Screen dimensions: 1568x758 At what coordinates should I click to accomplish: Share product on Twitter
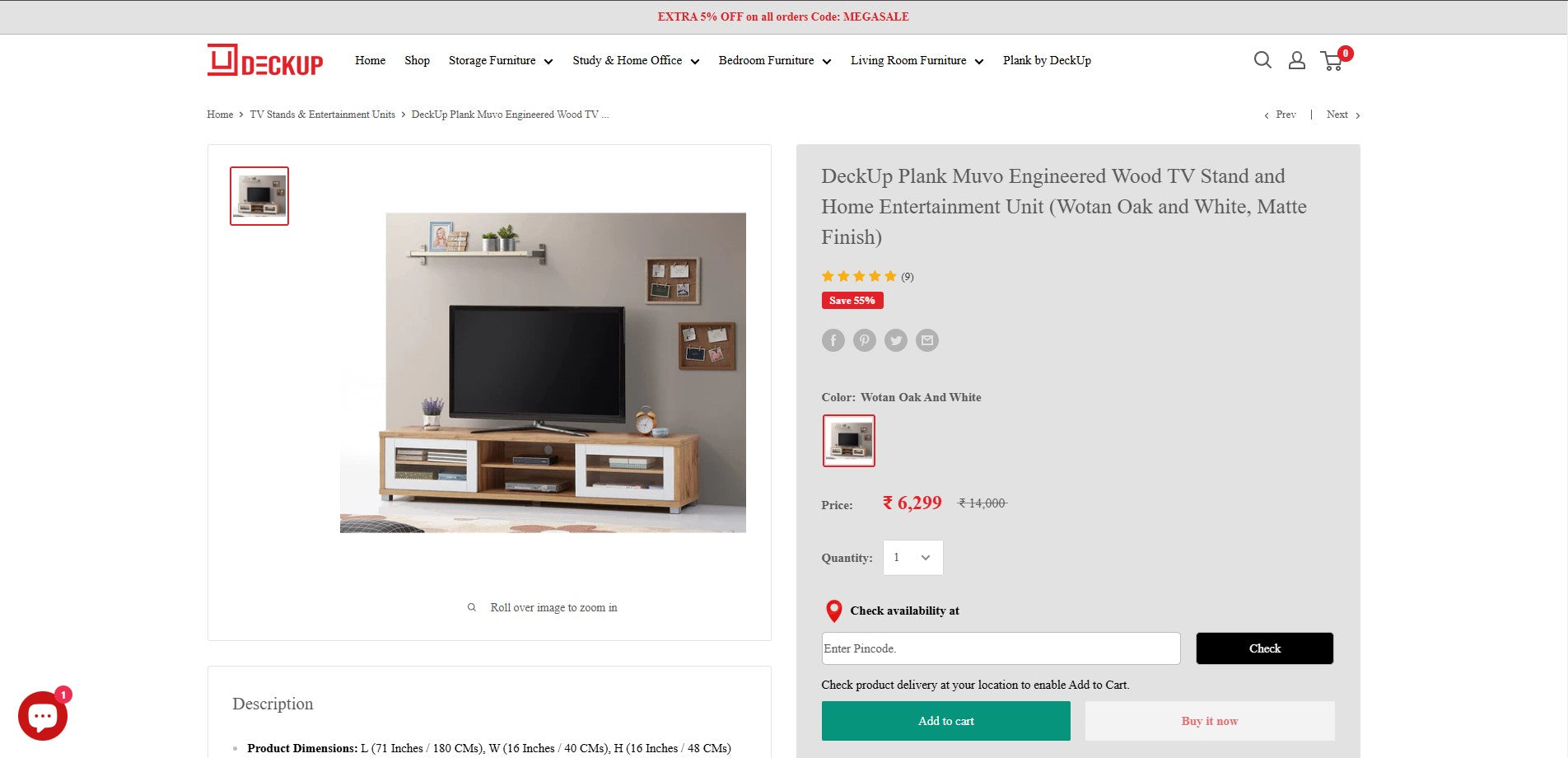tap(896, 340)
